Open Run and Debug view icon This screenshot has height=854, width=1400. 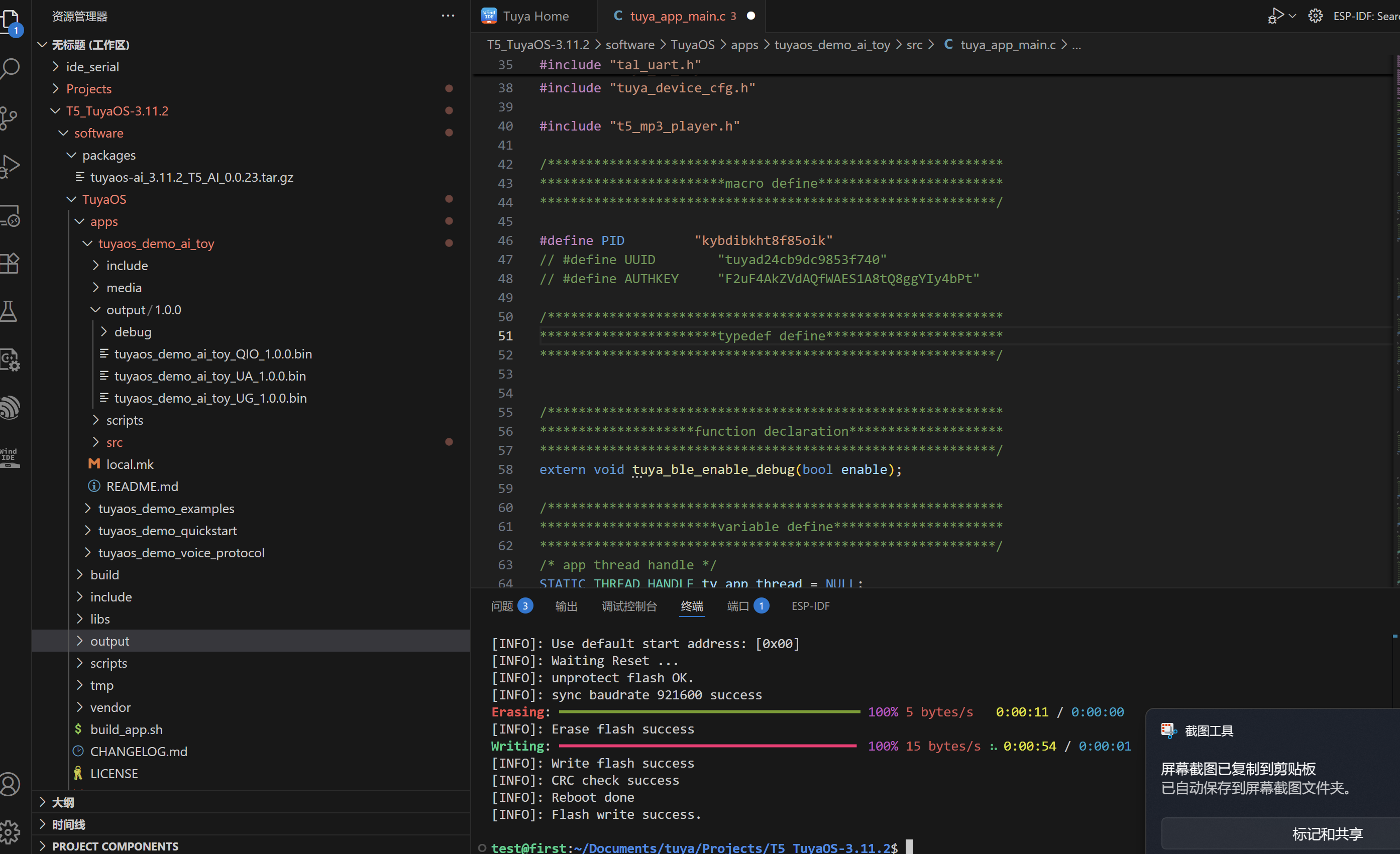(x=10, y=166)
